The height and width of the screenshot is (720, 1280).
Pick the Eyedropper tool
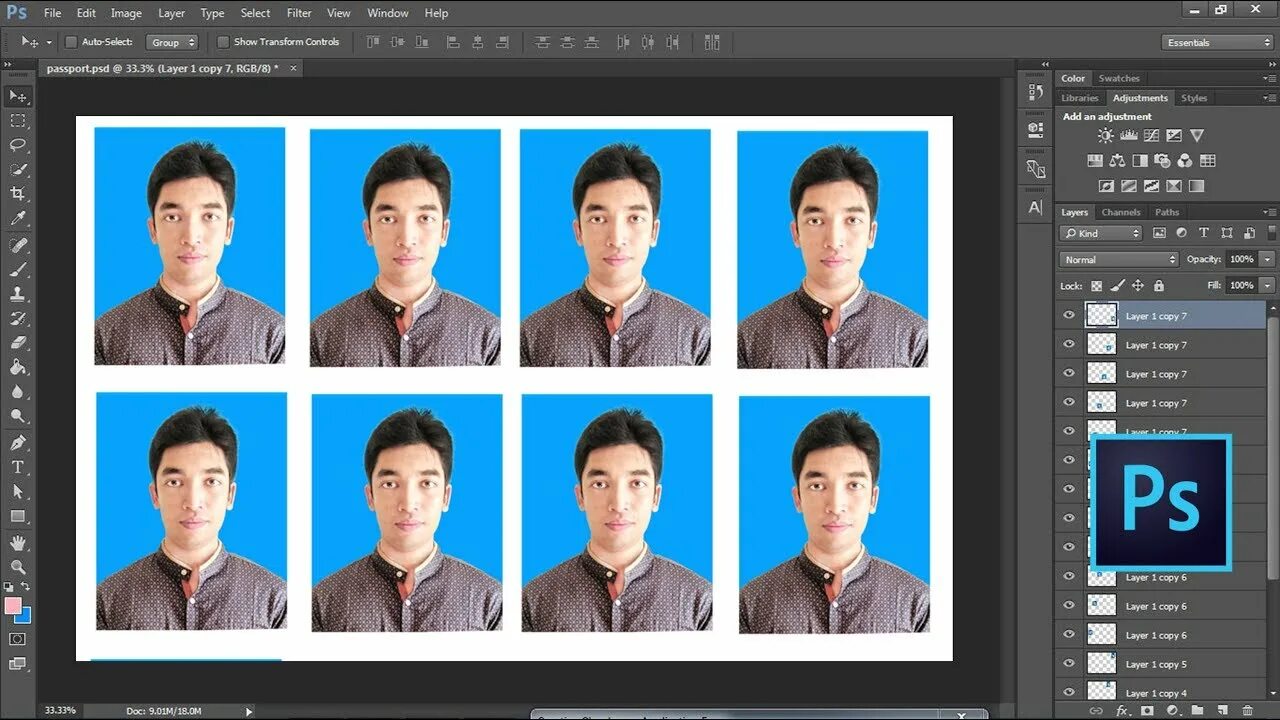click(18, 219)
